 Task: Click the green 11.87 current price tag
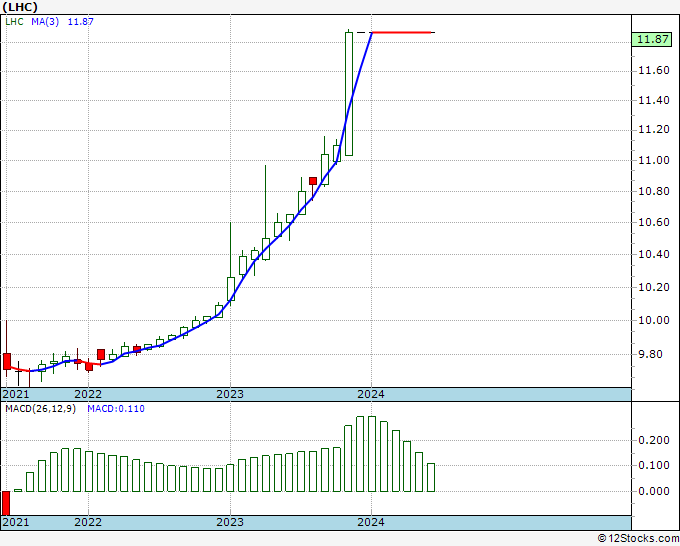653,39
